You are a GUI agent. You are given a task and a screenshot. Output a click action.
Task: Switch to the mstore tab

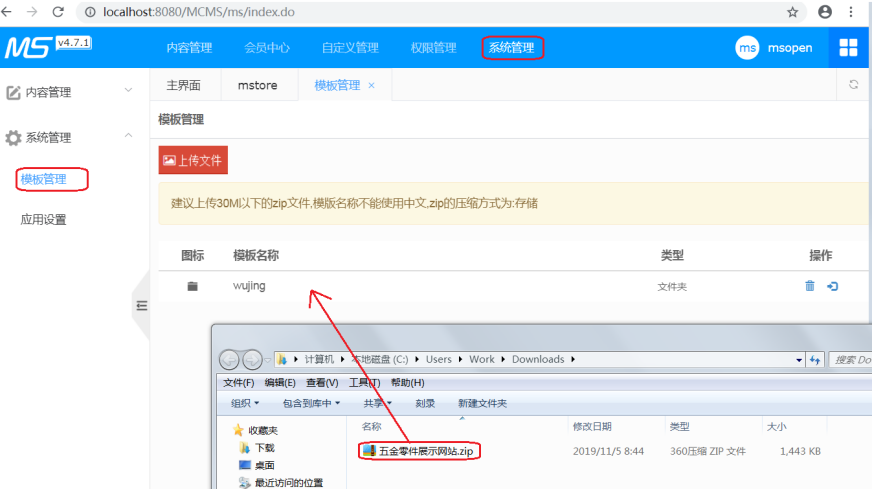coord(257,85)
